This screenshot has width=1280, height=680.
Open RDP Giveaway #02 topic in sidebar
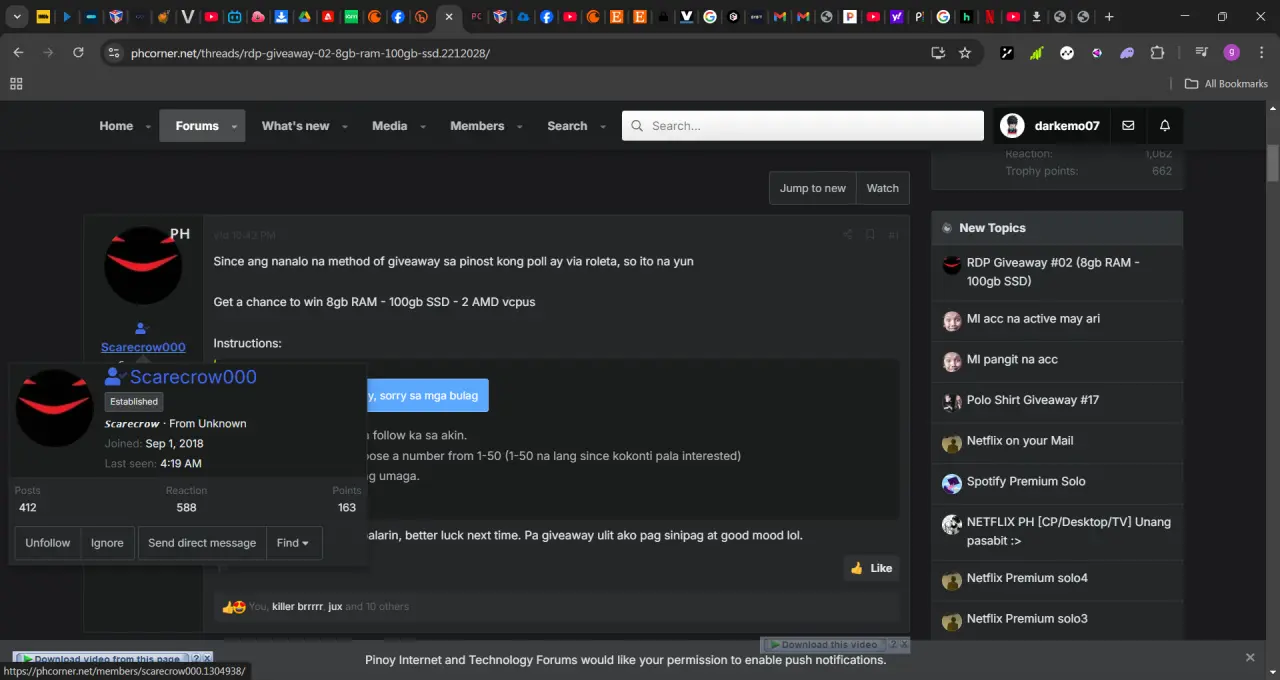tap(1052, 271)
